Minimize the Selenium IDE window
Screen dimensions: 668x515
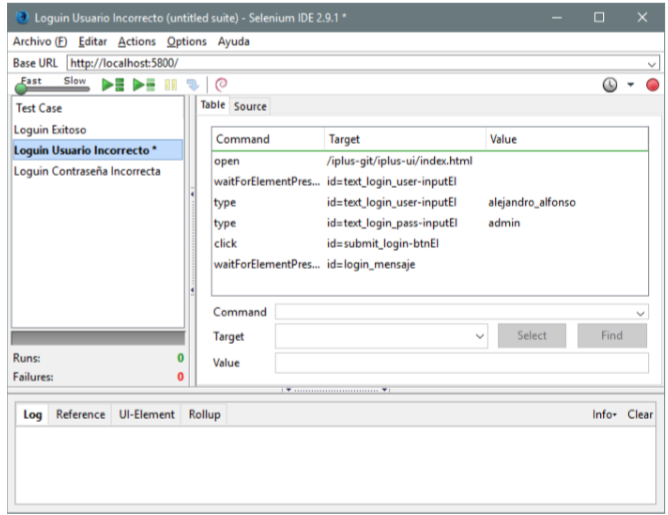coord(556,17)
